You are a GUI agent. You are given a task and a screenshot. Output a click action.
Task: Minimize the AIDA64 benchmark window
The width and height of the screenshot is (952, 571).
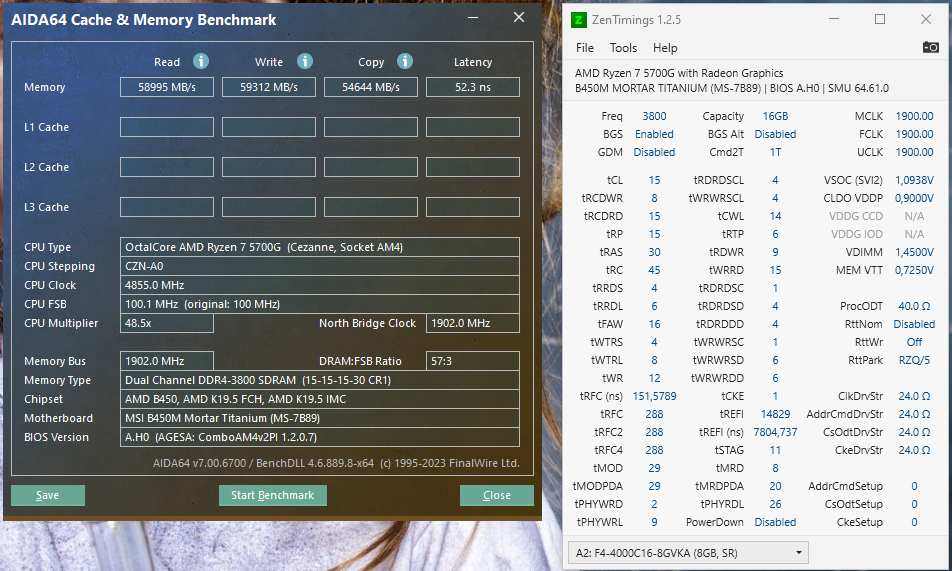[473, 18]
